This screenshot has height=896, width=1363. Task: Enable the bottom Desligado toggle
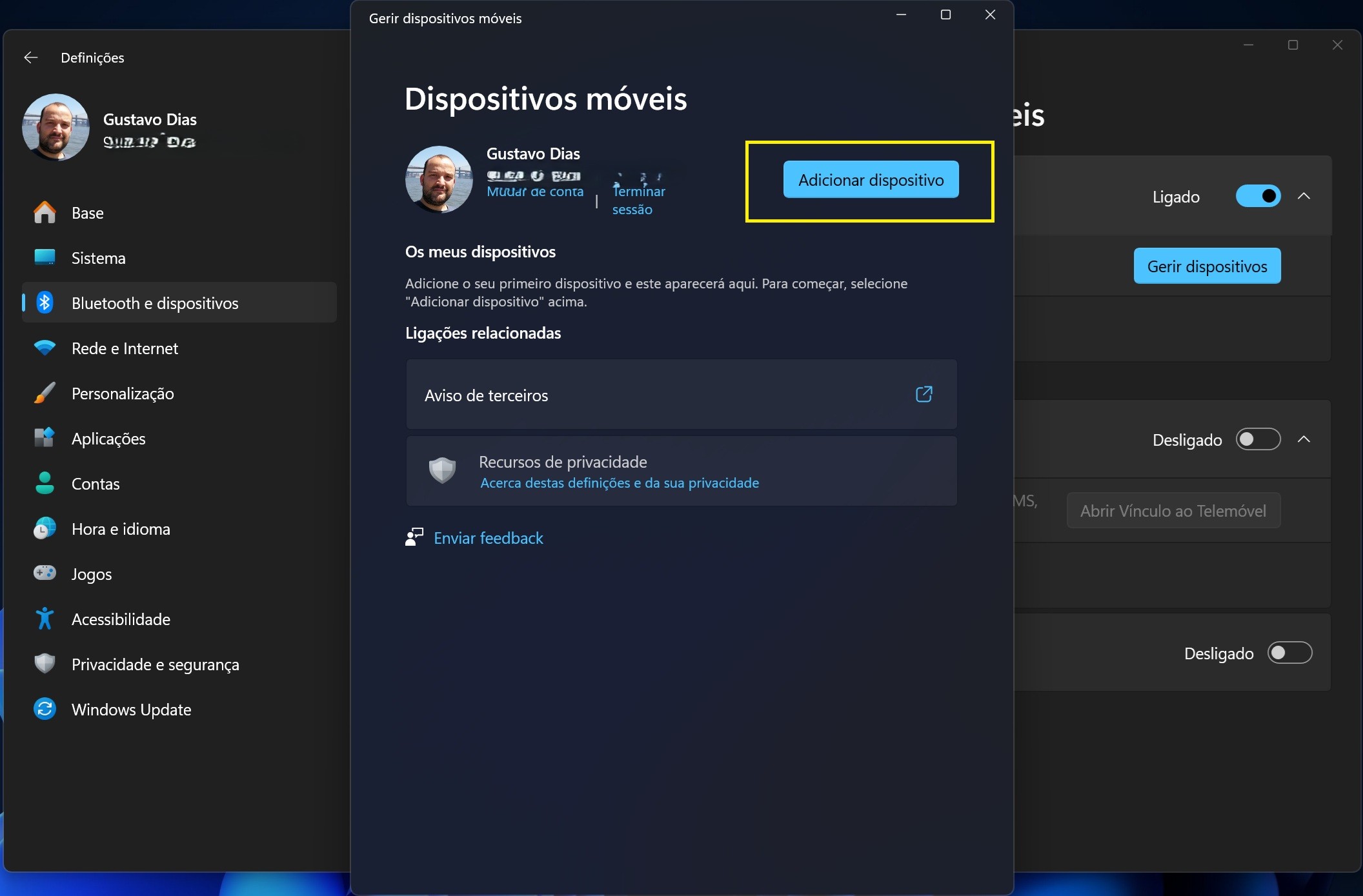point(1289,653)
